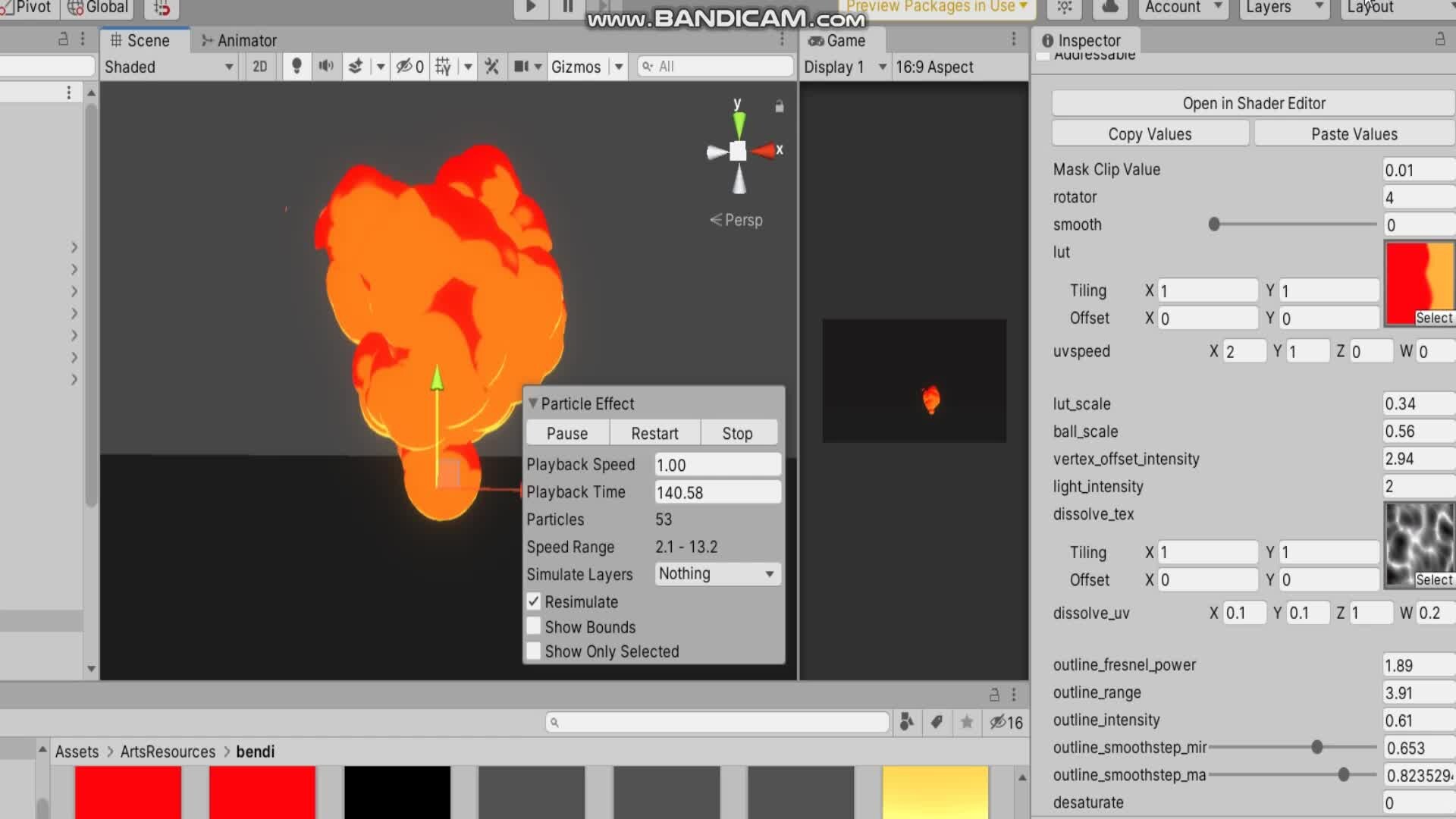Open the Gizmos dropdown in Scene toolbar
This screenshot has height=819, width=1456.
click(x=588, y=67)
